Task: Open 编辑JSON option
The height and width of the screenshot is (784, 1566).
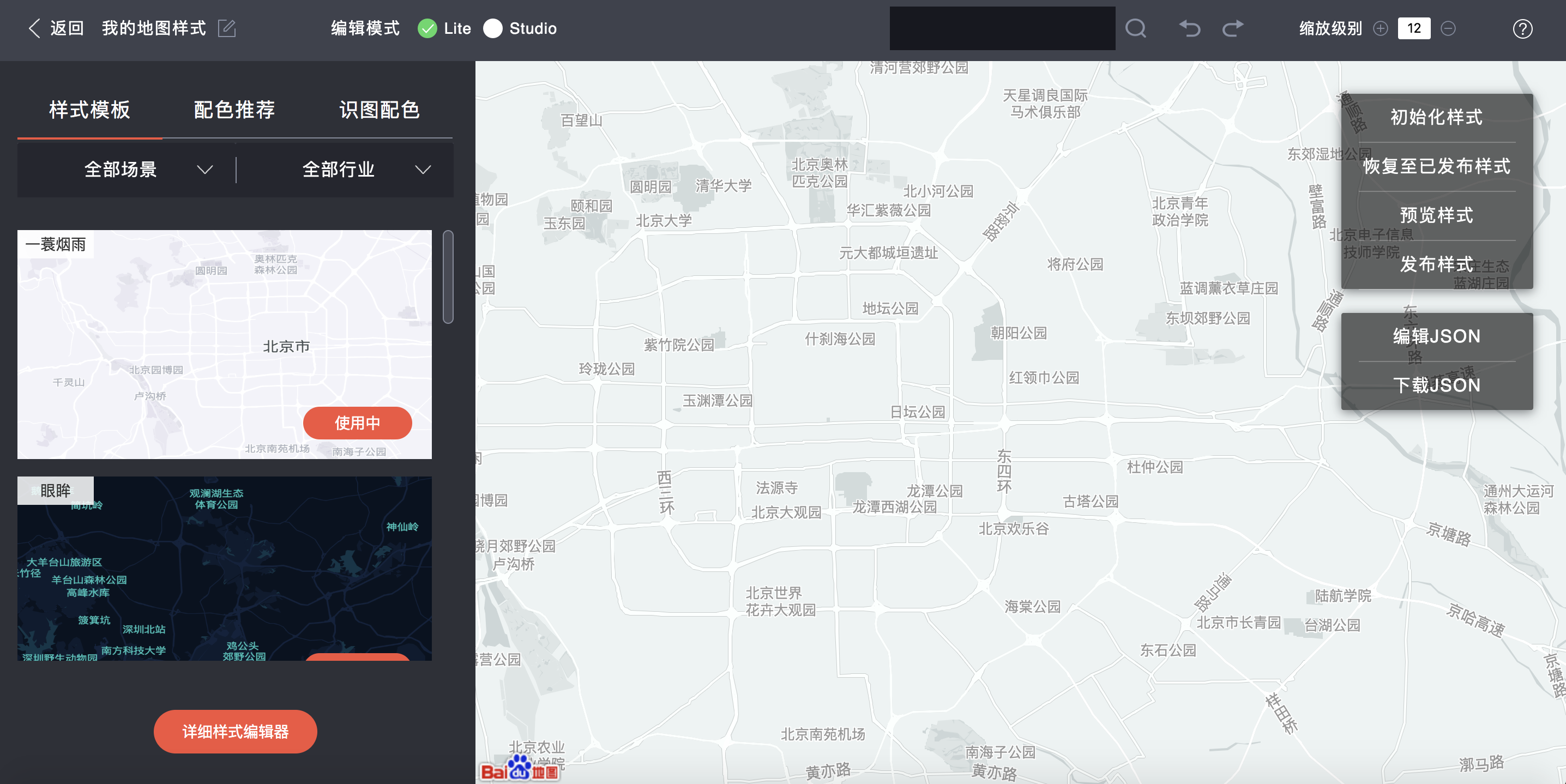Action: 1437,336
